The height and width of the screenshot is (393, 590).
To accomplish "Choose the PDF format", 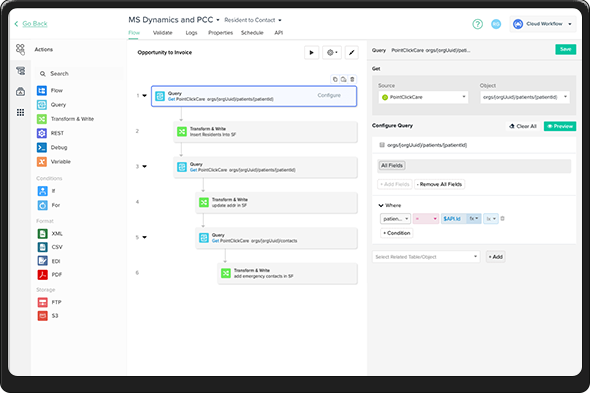I will tap(50, 274).
